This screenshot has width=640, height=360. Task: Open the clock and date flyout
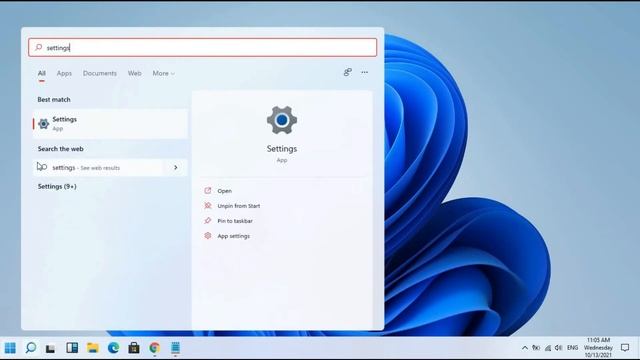pyautogui.click(x=598, y=348)
